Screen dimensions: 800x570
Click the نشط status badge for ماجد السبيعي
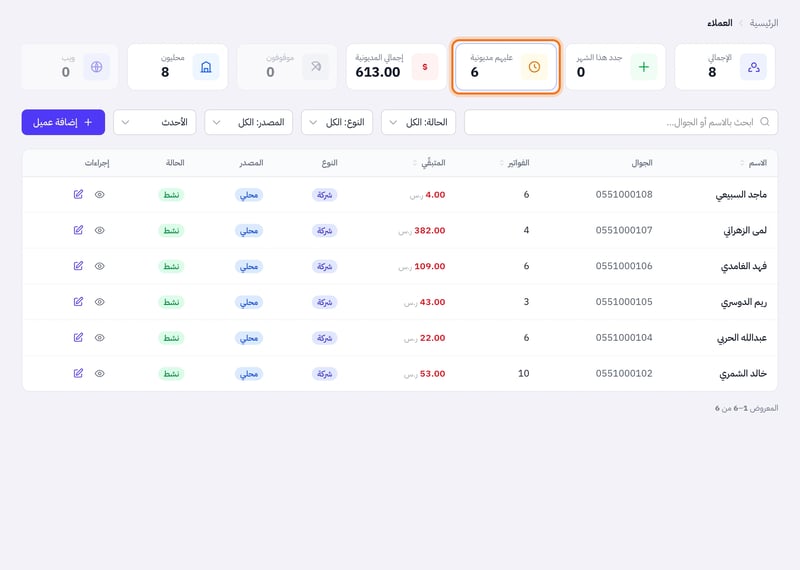click(171, 195)
